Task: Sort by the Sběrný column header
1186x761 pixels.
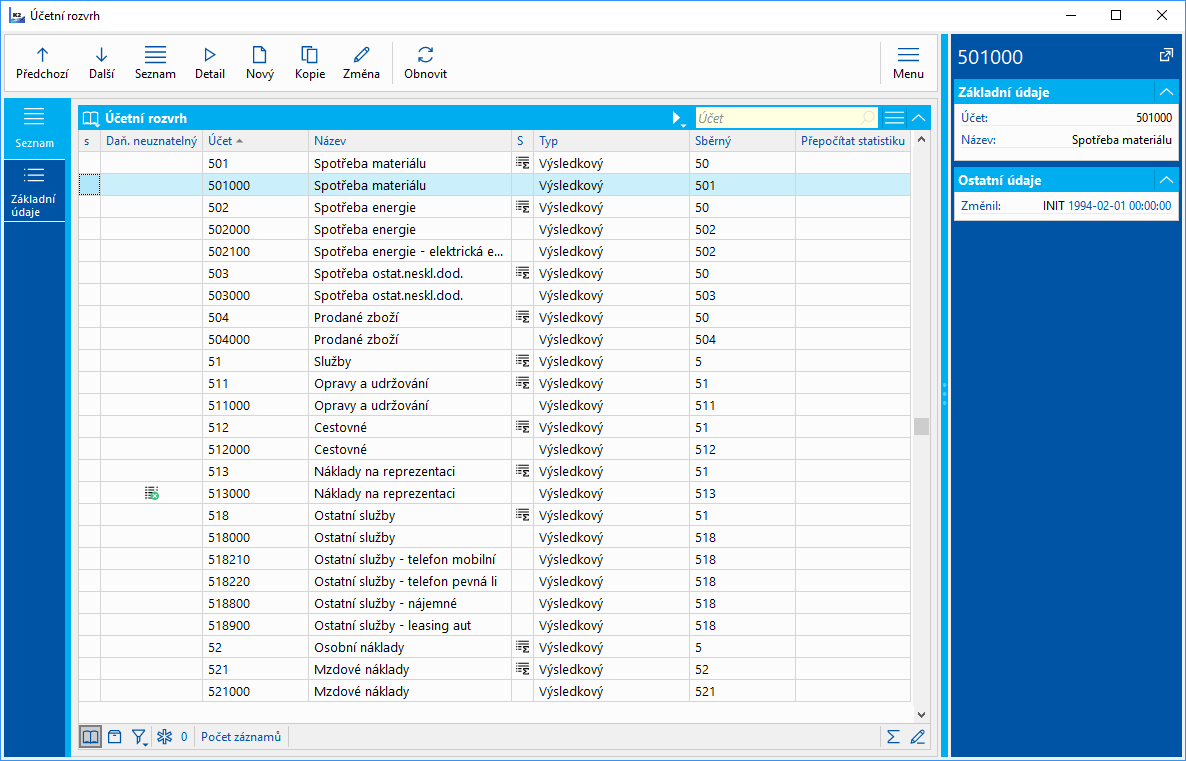Action: 741,141
